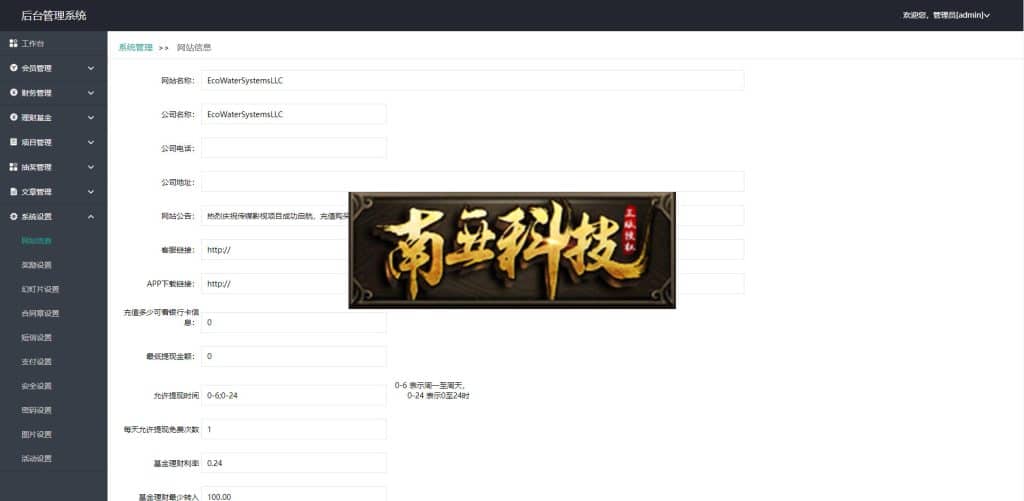Expand the 文章管理 menu chevron
This screenshot has height=501, width=1024.
click(91, 192)
